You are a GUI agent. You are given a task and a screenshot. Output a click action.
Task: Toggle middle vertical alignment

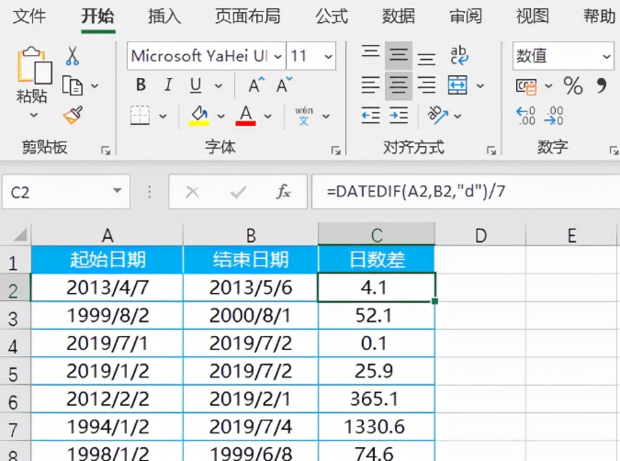[x=399, y=55]
